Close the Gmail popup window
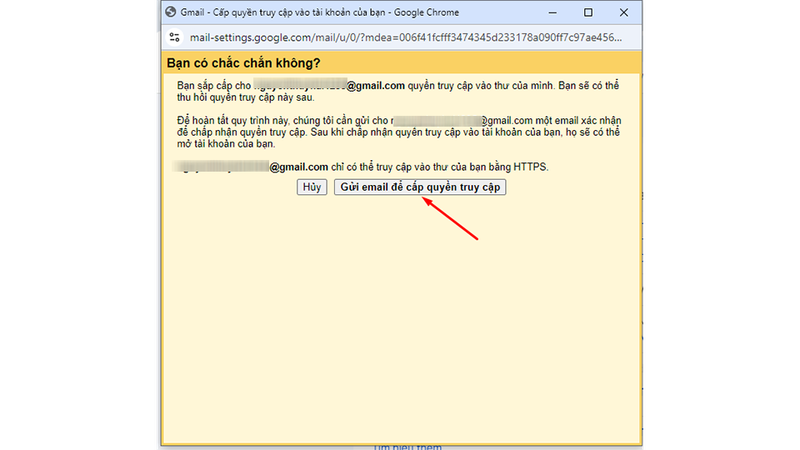This screenshot has height=450, width=800. pos(623,12)
